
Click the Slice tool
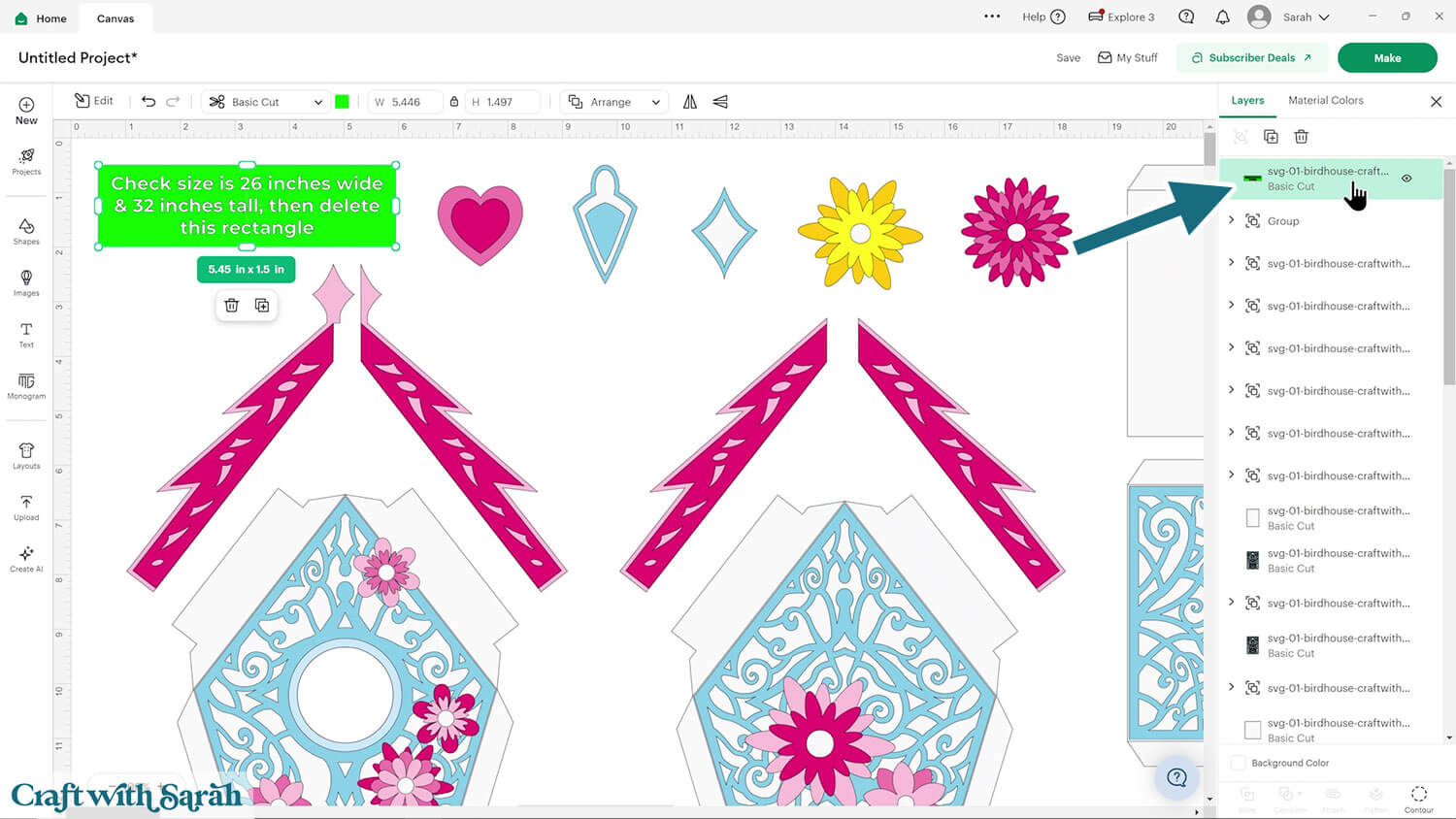(1247, 799)
